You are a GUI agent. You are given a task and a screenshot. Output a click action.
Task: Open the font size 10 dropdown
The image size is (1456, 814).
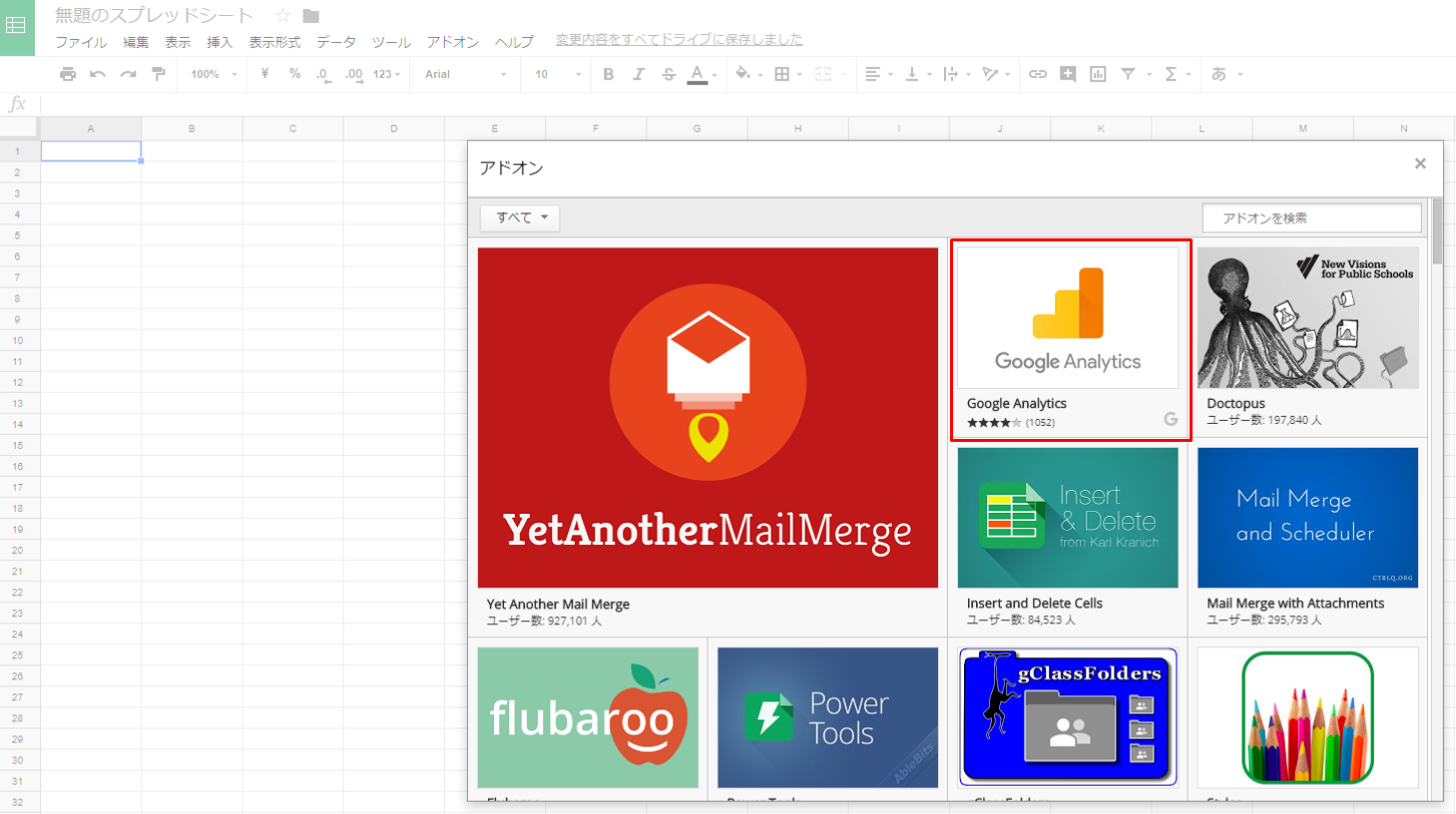click(x=557, y=74)
